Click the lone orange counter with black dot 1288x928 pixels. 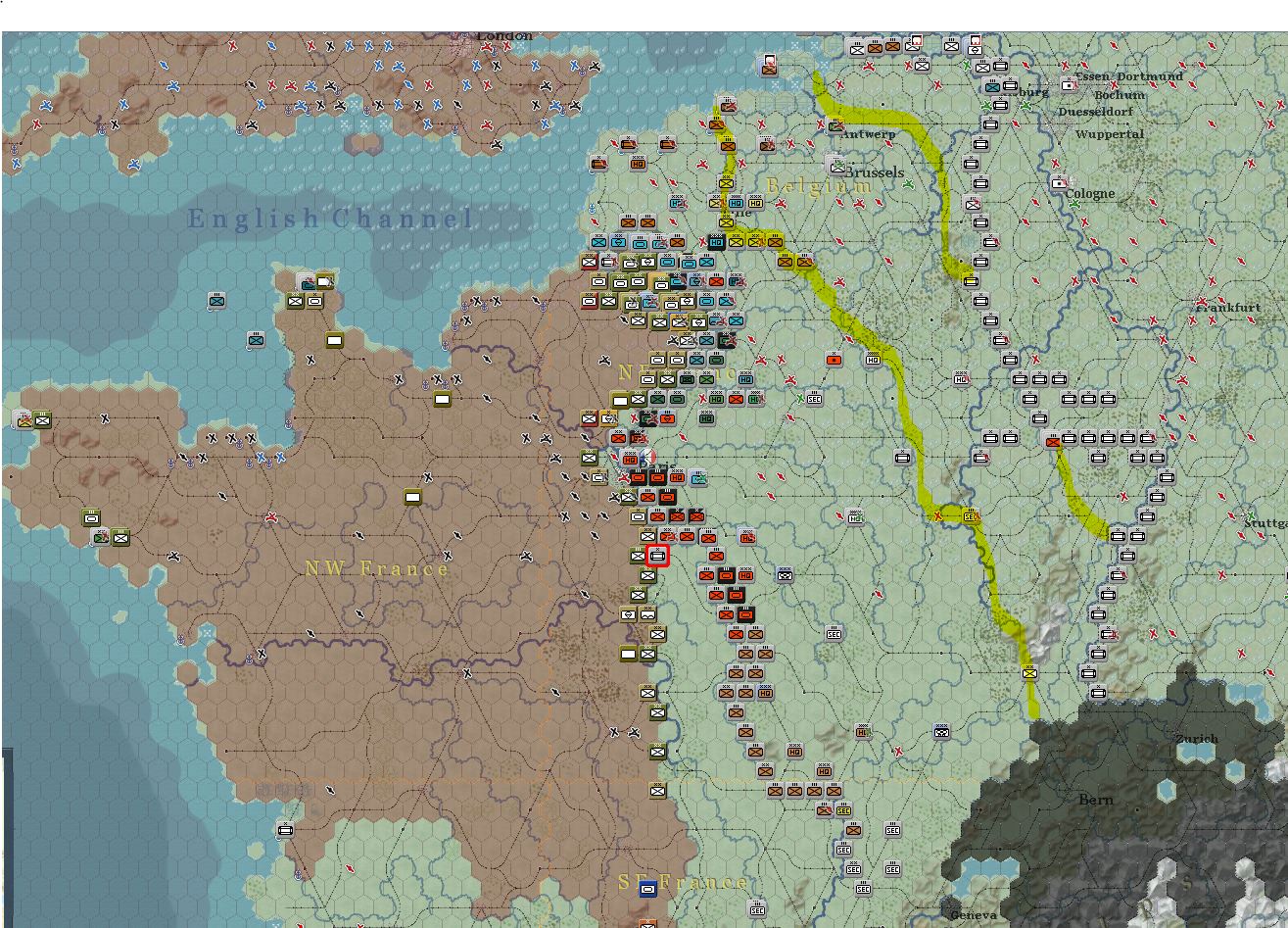point(834,360)
